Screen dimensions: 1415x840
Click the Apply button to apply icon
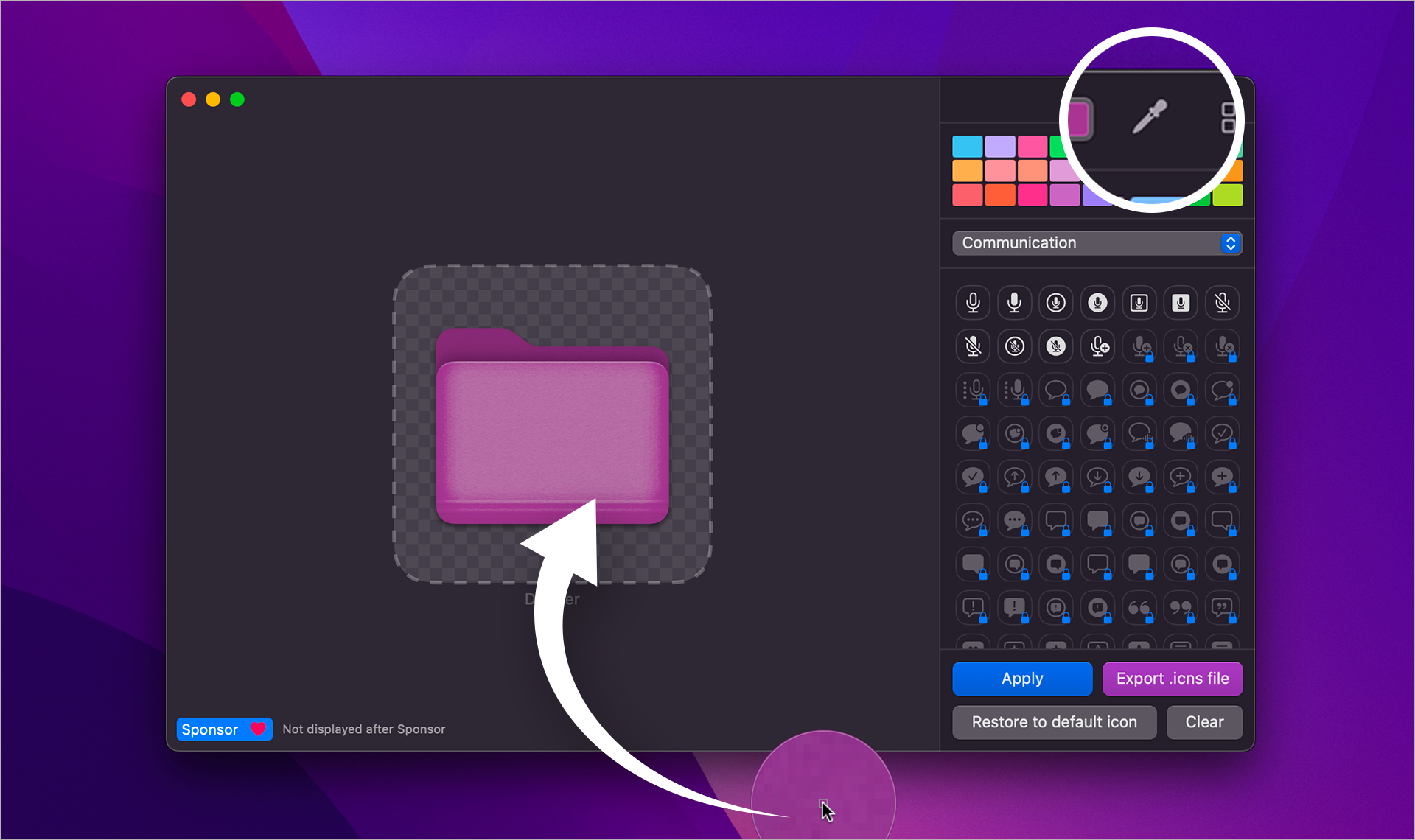pyautogui.click(x=1021, y=679)
